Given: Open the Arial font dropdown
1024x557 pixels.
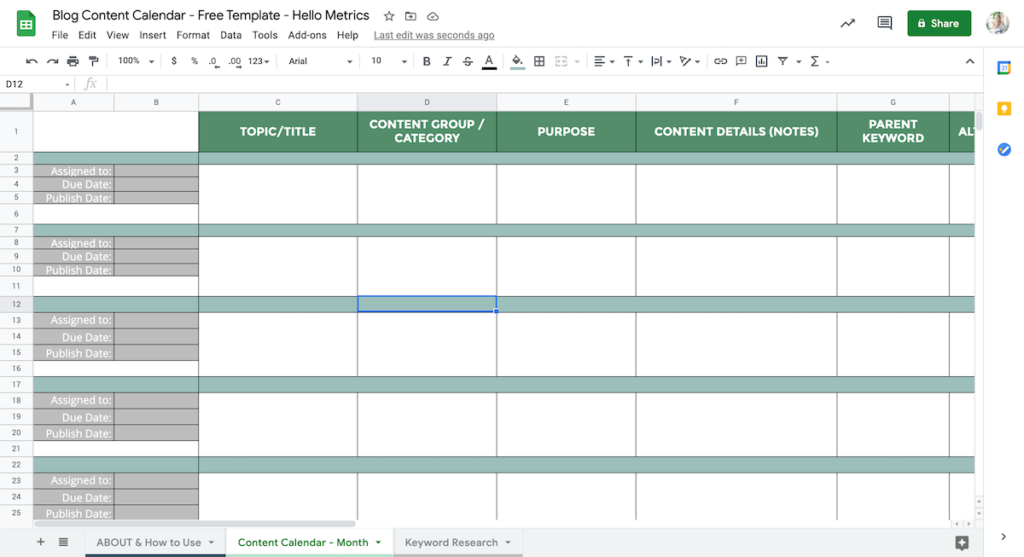Looking at the screenshot, I should pos(320,61).
